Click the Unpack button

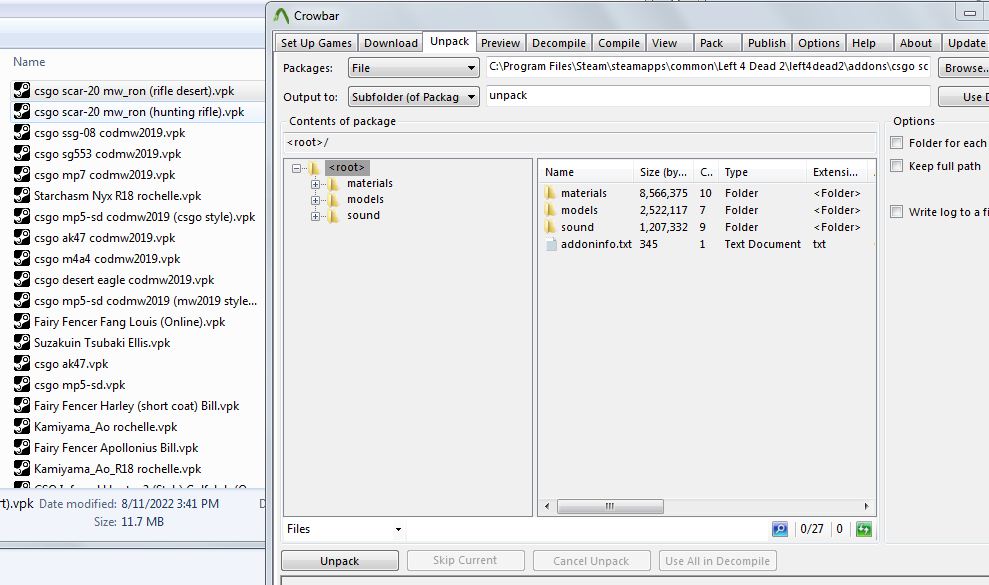(x=339, y=560)
